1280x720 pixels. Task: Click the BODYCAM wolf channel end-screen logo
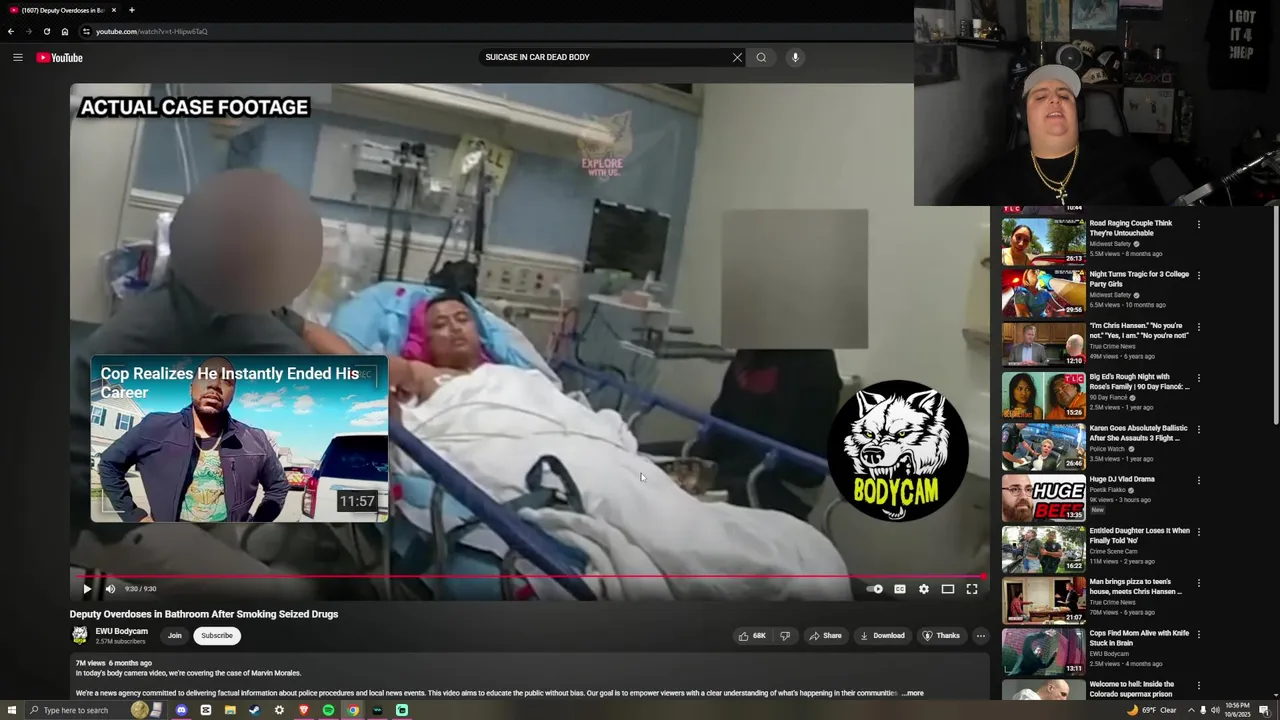pos(898,450)
